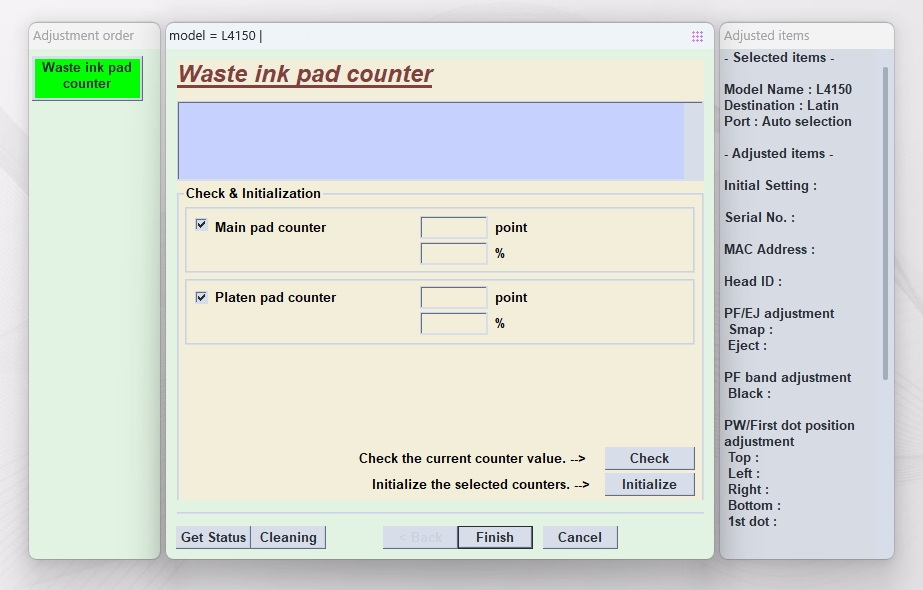Viewport: 923px width, 590px height.
Task: Click the Get Status button
Action: (213, 537)
